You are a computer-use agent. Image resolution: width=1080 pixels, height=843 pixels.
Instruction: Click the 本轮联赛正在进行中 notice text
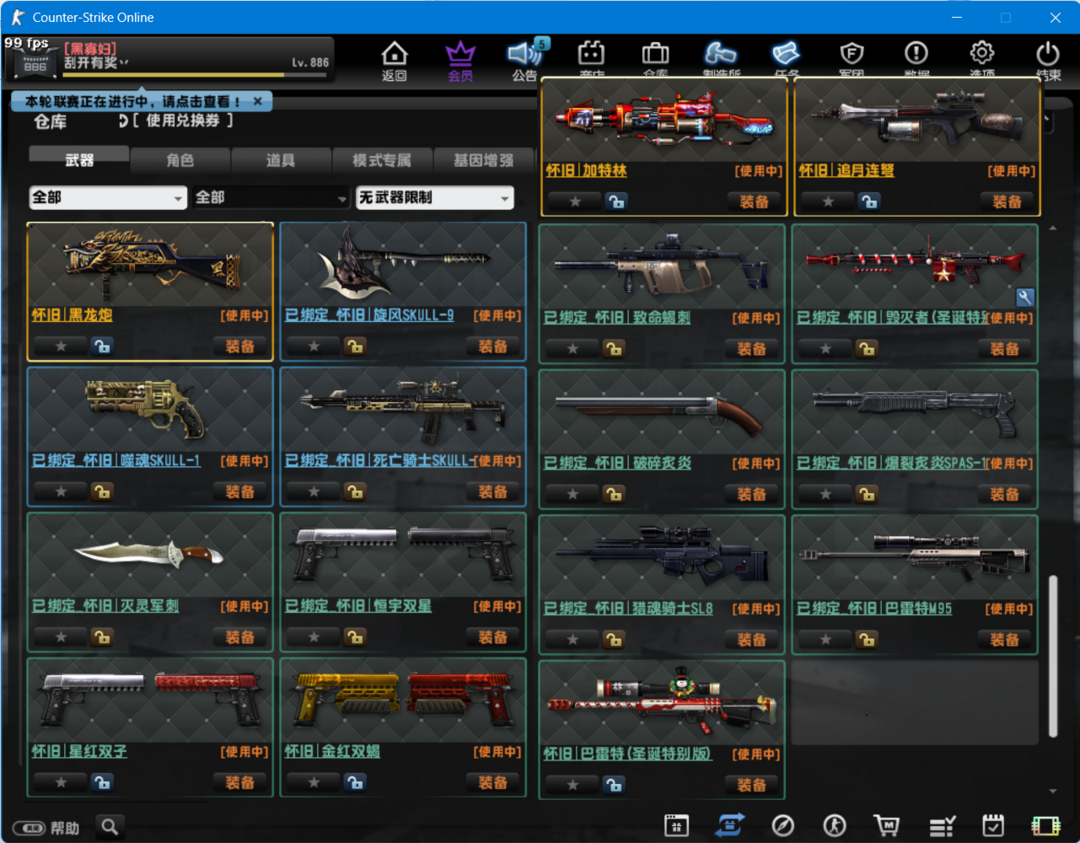(x=133, y=101)
